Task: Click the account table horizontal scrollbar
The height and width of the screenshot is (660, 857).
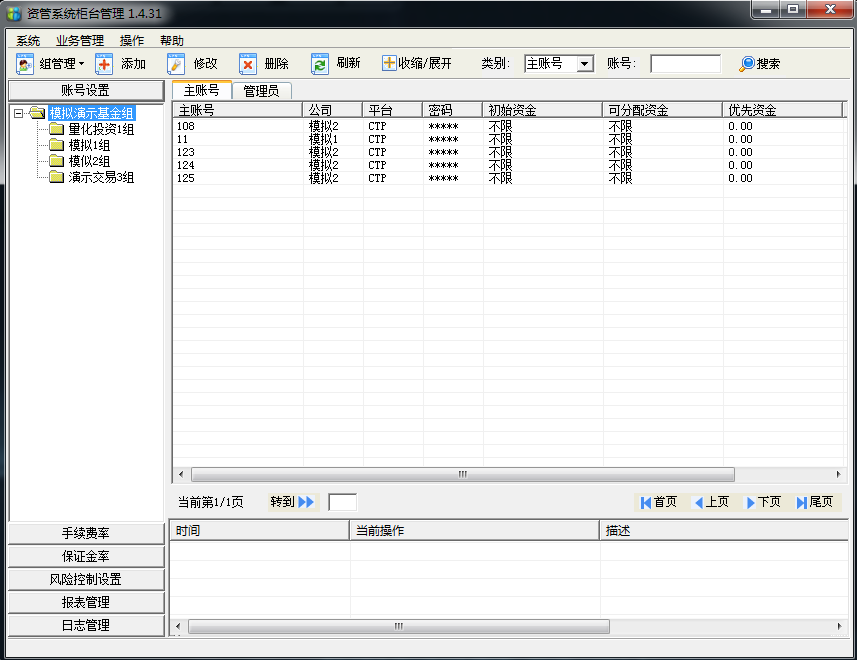Action: (462, 474)
